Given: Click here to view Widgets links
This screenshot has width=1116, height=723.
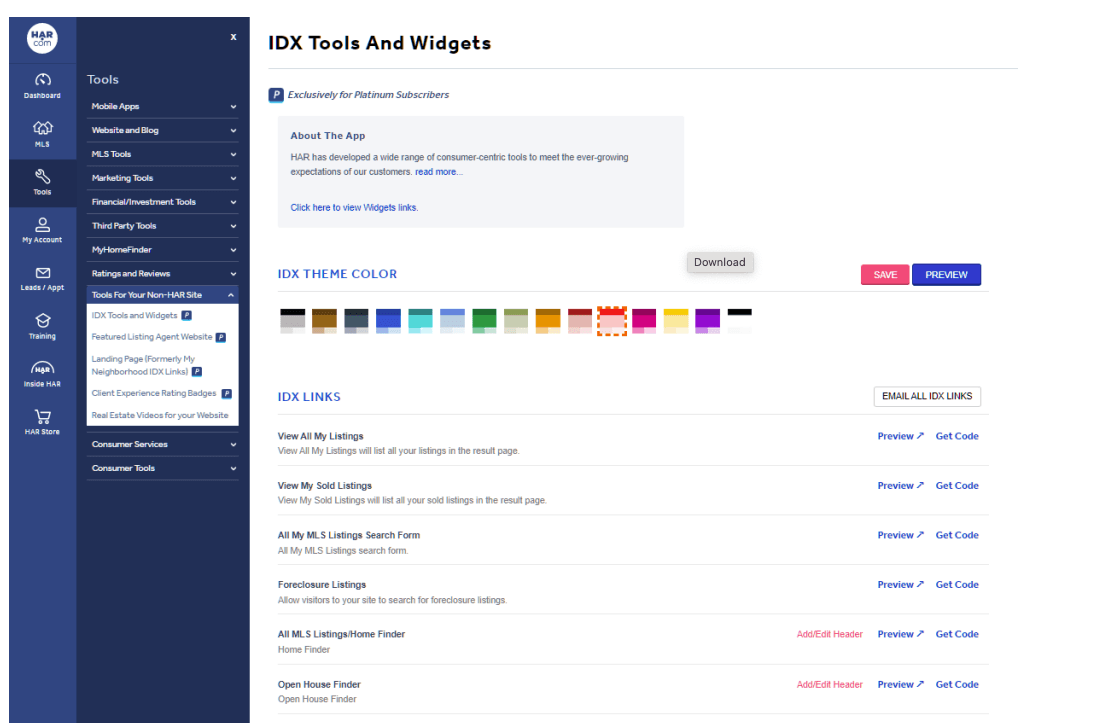Looking at the screenshot, I should click(354, 208).
